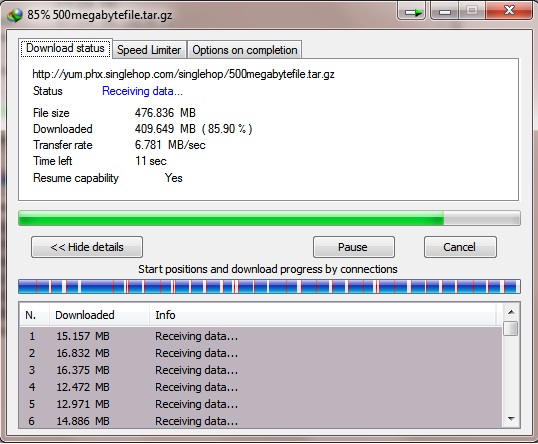Pause the download

(x=353, y=247)
